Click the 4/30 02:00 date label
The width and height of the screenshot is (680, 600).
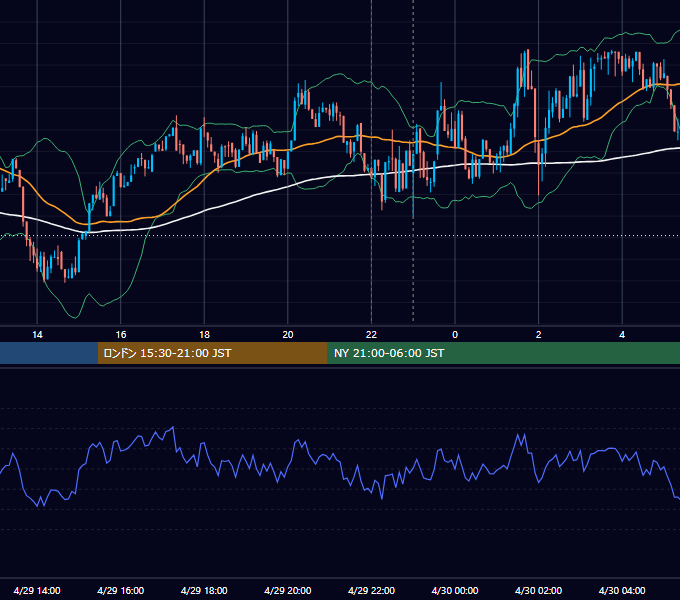point(538,590)
